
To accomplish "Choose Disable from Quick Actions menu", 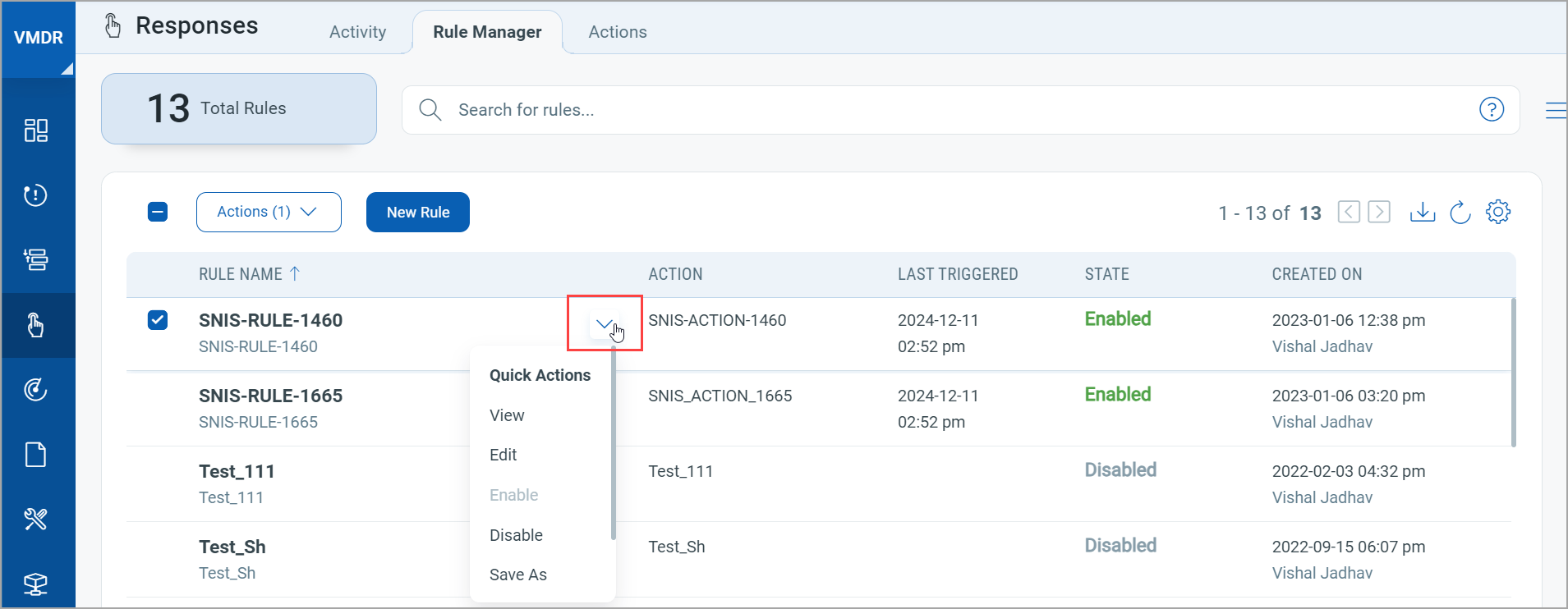I will click(x=516, y=535).
